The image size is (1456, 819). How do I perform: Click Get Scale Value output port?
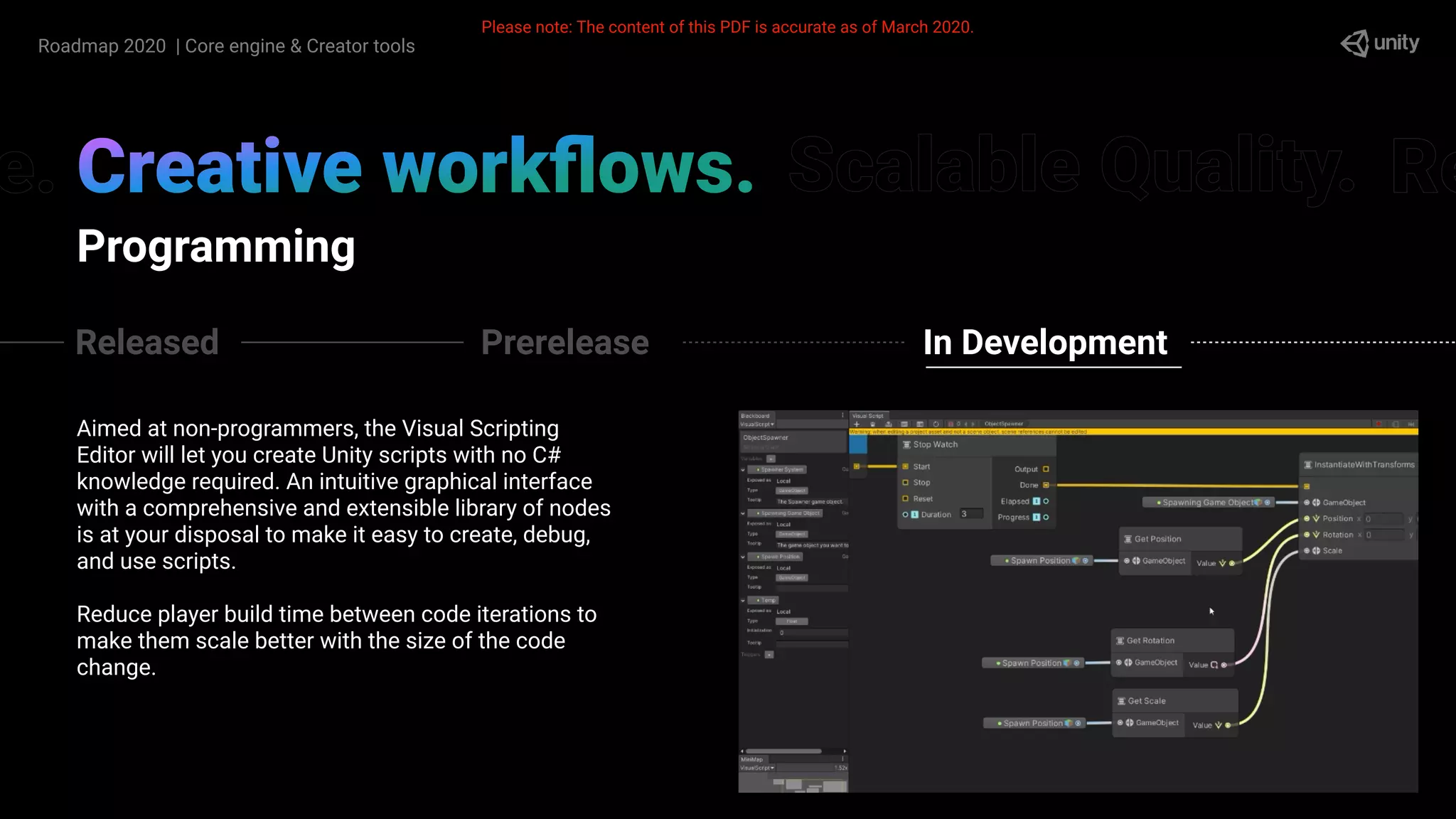click(x=1228, y=725)
